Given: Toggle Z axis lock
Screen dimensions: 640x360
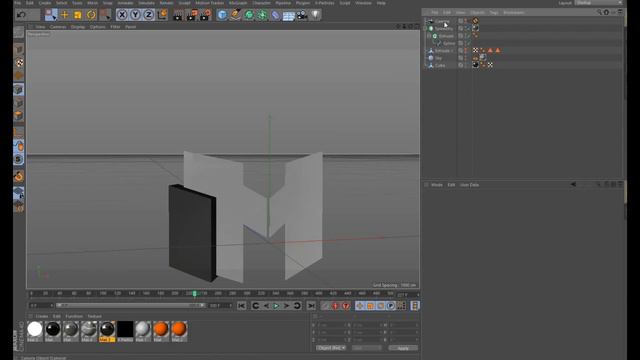Looking at the screenshot, I should point(149,15).
